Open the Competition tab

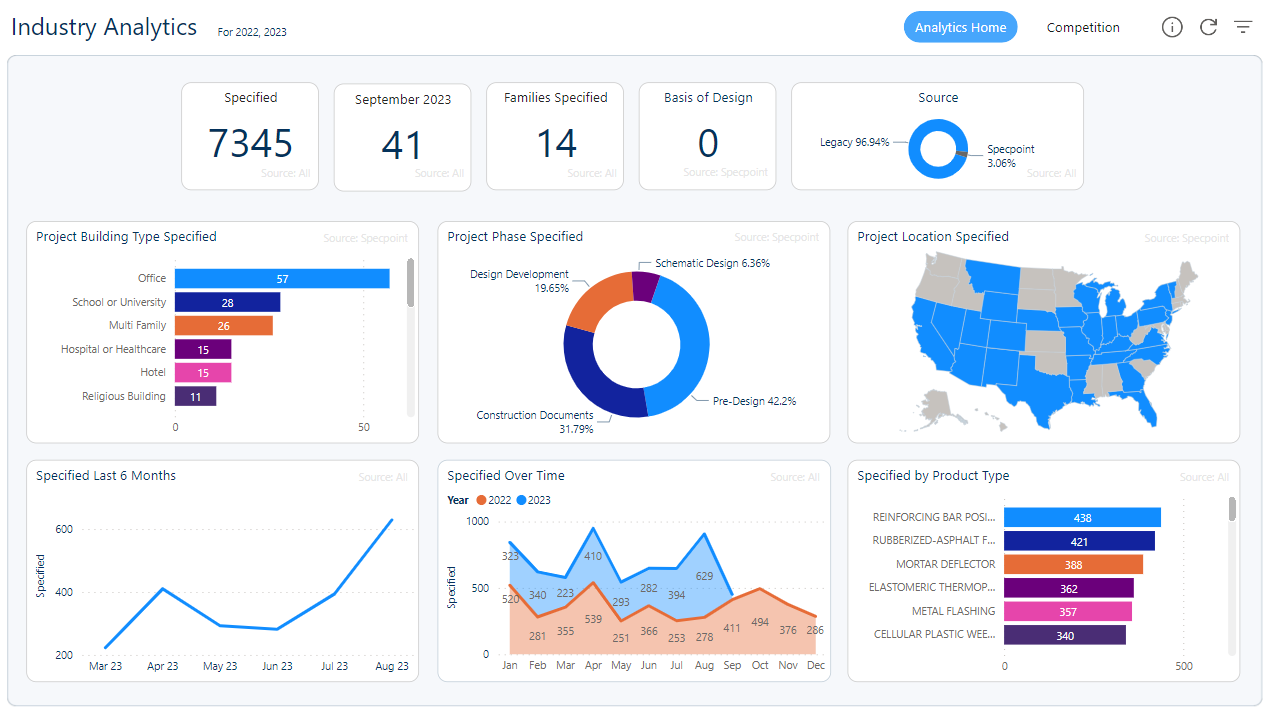tap(1083, 27)
